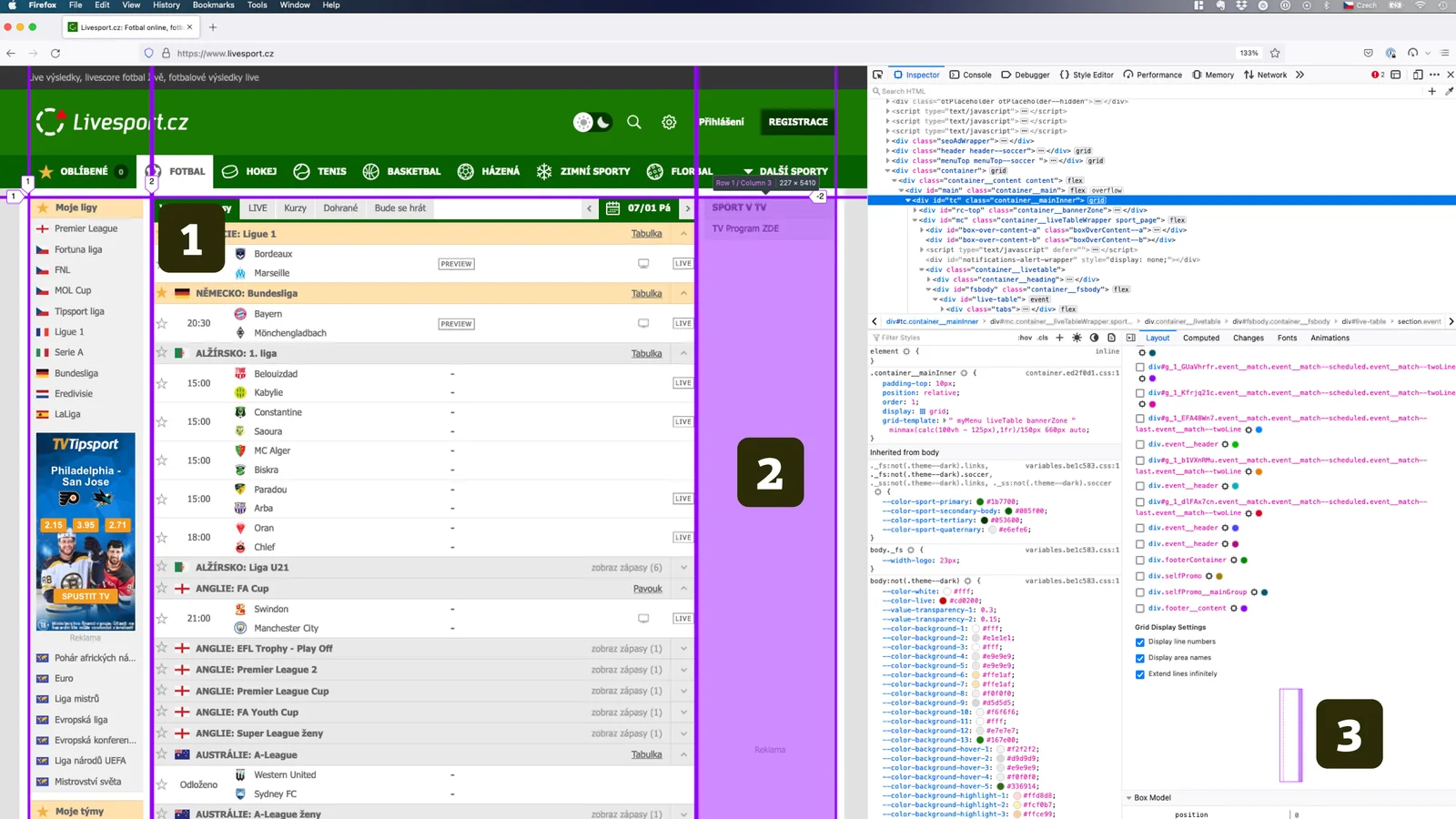This screenshot has width=1456, height=819.
Task: Click the Livesport.cz logo
Action: pyautogui.click(x=109, y=121)
